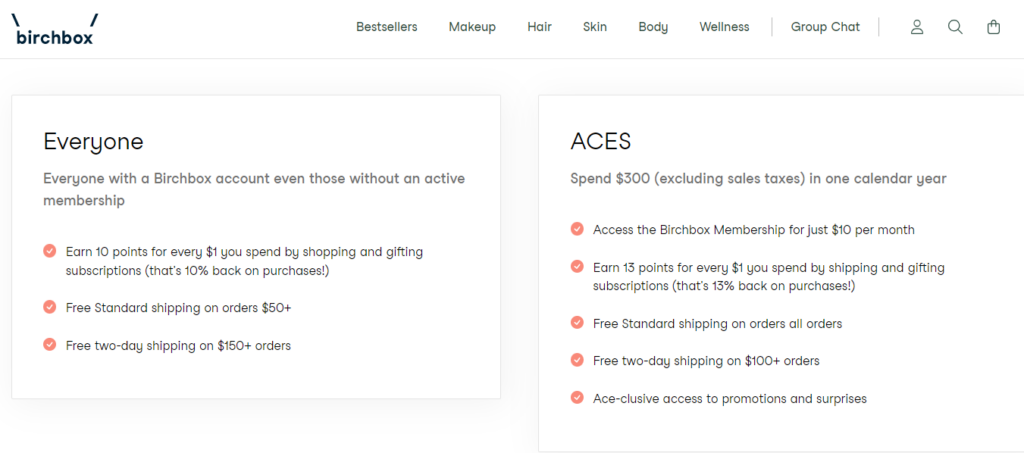This screenshot has width=1024, height=453.
Task: Click the ACES card heading
Action: [x=601, y=141]
